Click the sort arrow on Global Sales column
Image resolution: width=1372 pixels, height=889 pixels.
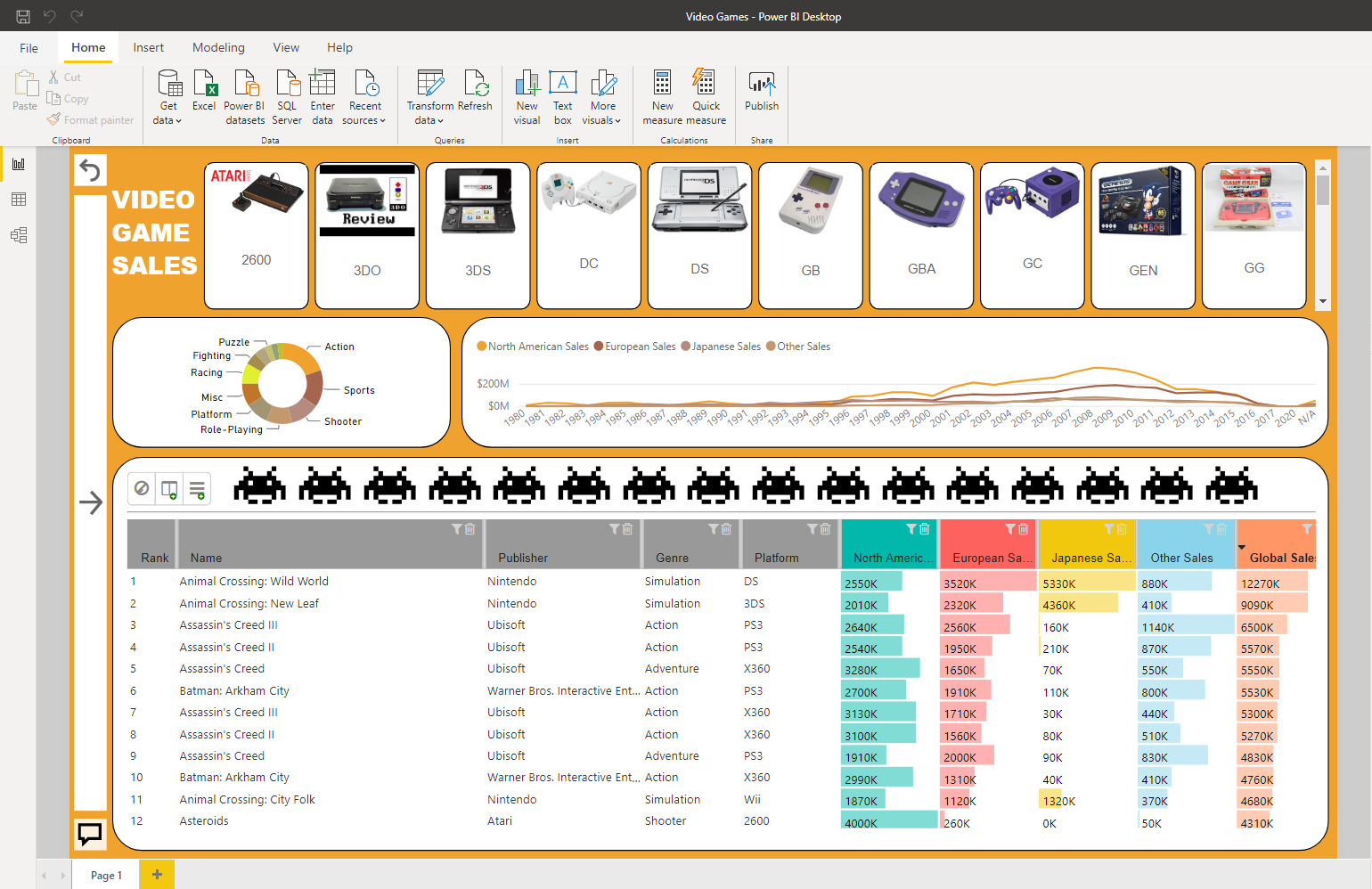click(1242, 548)
